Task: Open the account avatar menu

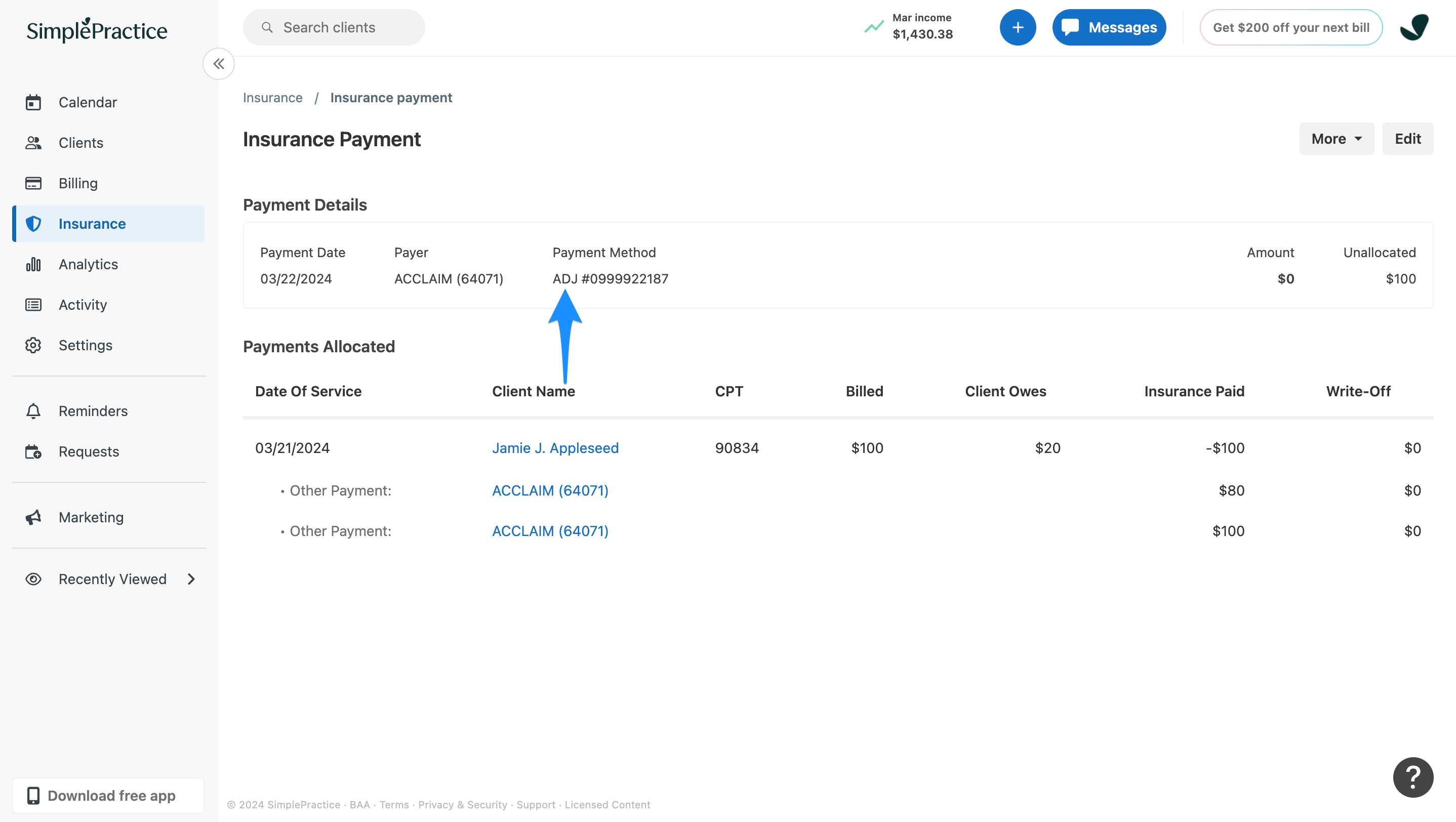Action: point(1414,27)
